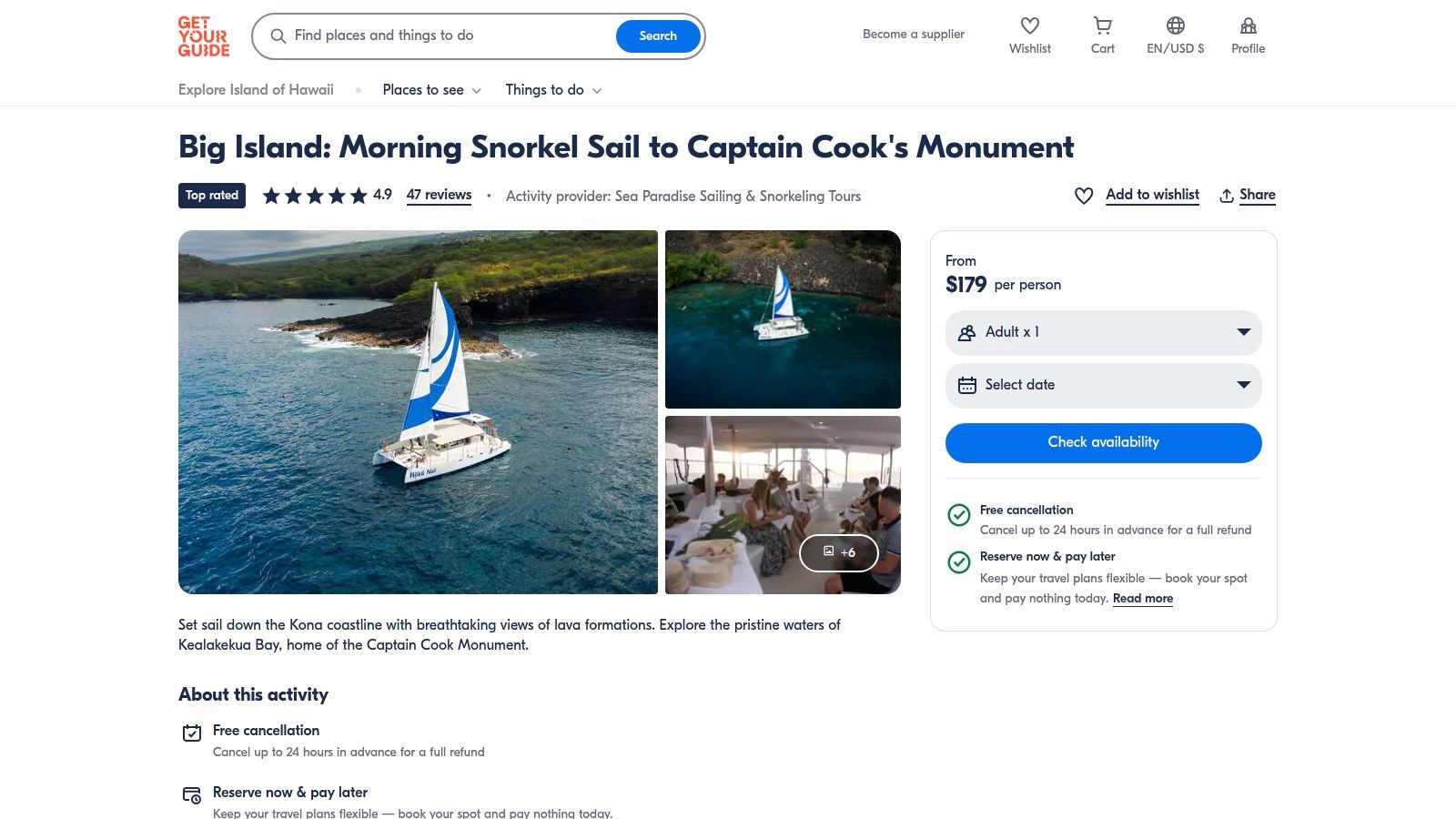
Task: Open the Wishlist heart icon in header
Action: point(1029,26)
